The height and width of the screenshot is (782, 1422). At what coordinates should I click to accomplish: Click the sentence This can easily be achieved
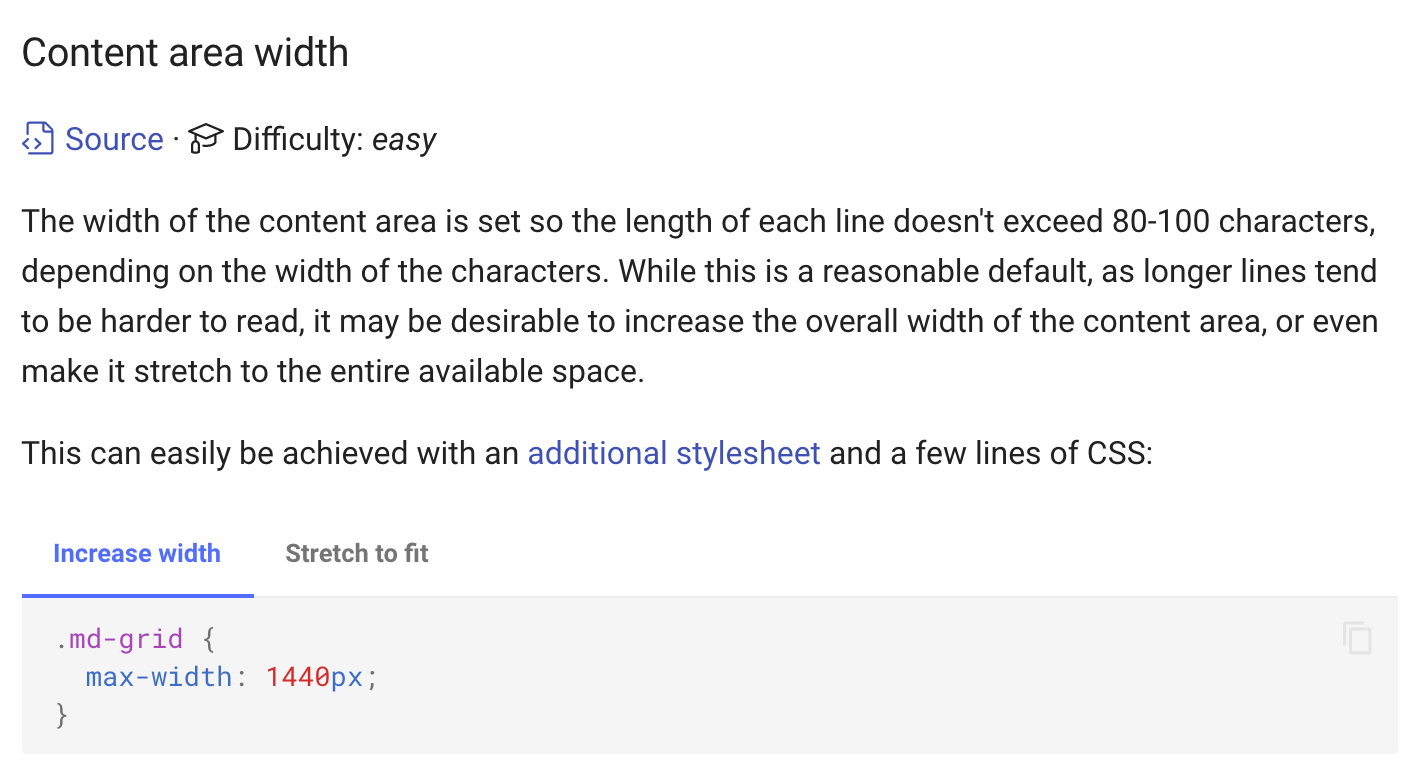point(587,454)
